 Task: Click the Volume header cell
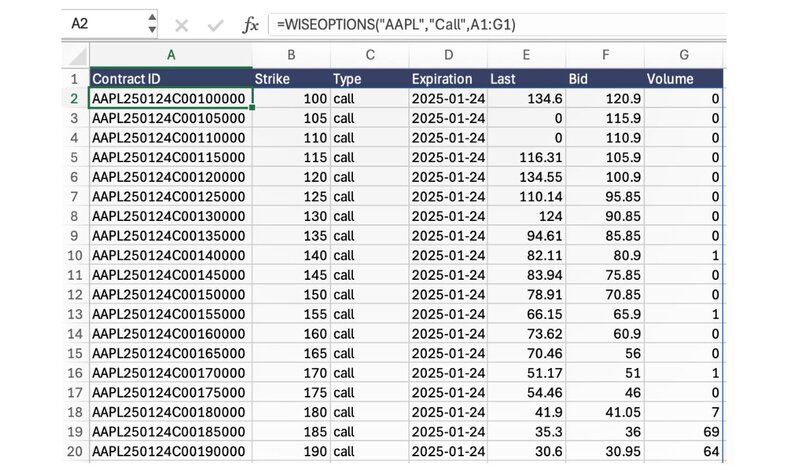683,78
